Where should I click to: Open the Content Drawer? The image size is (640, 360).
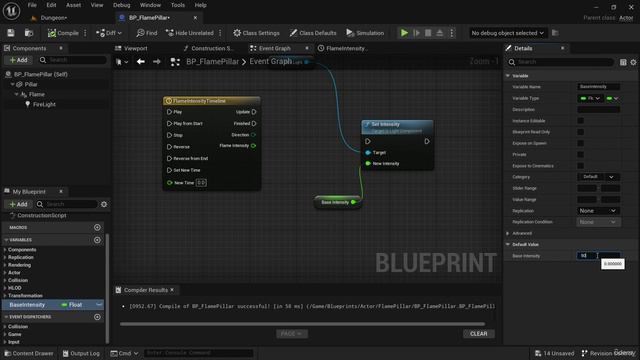[29, 353]
